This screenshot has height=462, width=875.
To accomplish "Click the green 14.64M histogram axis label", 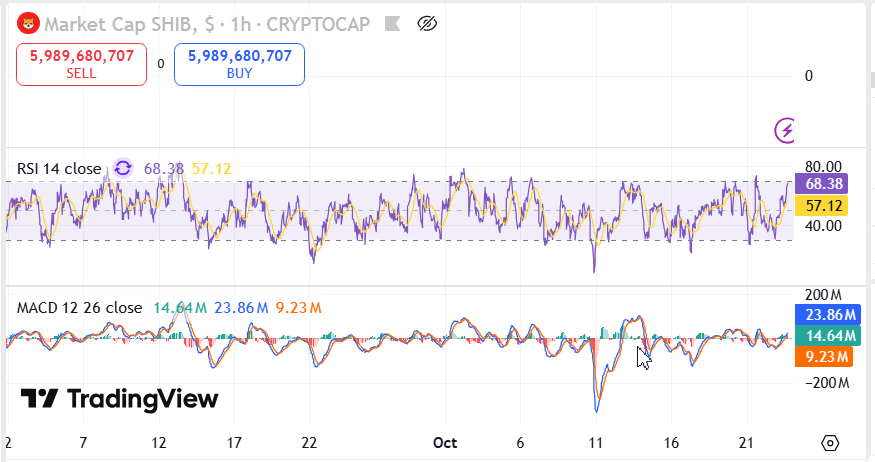I will pyautogui.click(x=821, y=335).
